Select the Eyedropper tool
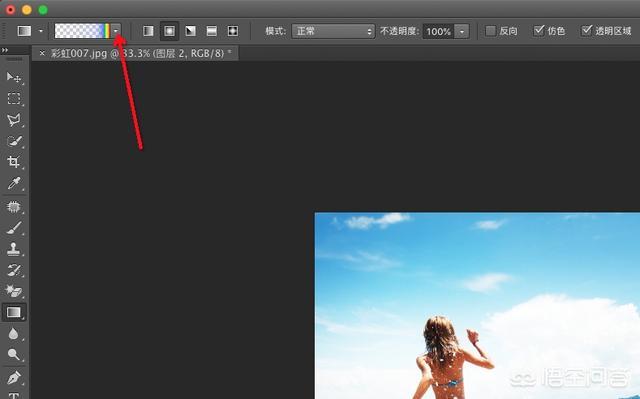Image resolution: width=640 pixels, height=399 pixels. click(x=14, y=183)
